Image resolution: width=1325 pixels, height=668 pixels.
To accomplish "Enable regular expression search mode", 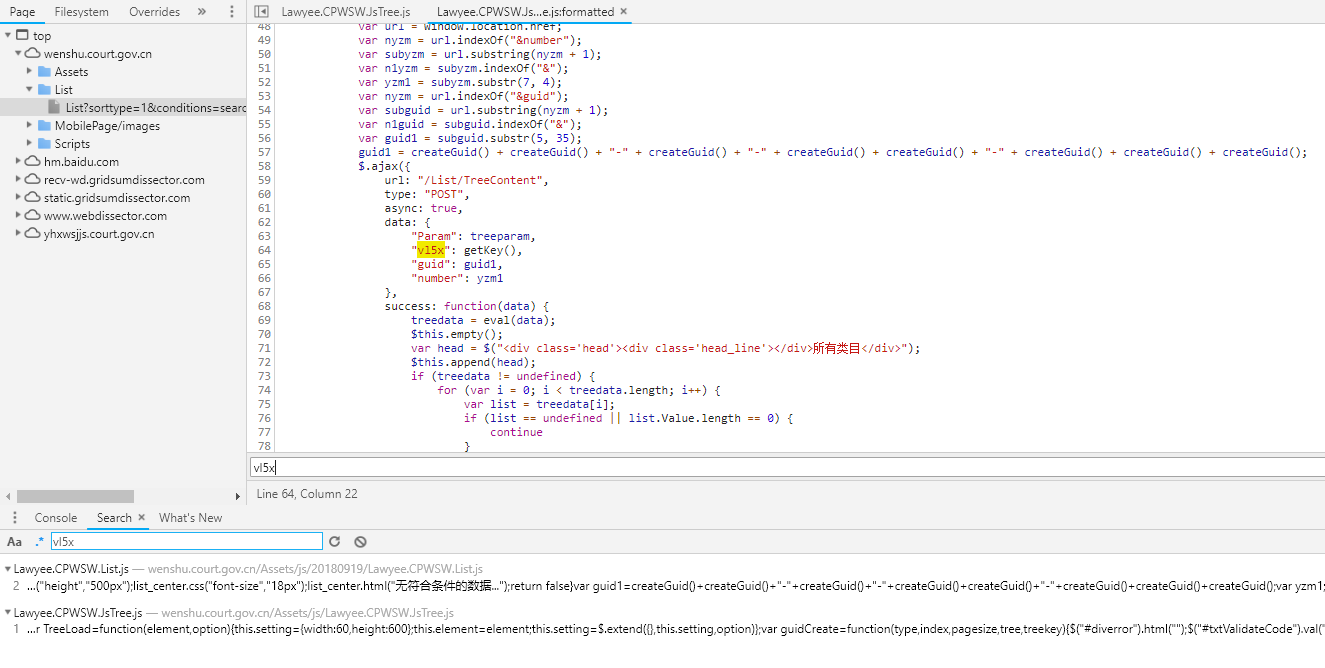I will [37, 541].
